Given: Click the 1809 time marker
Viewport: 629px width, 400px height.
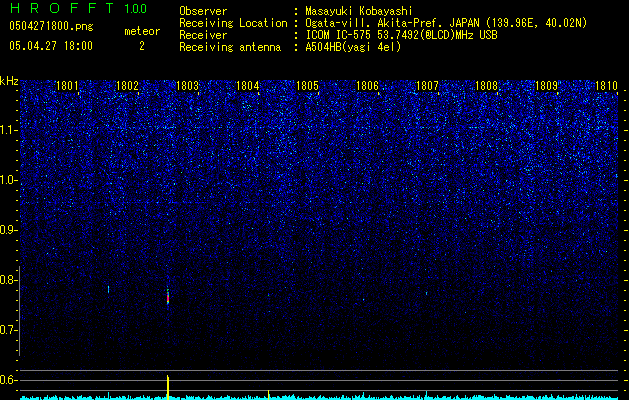Looking at the screenshot, I should (x=546, y=86).
